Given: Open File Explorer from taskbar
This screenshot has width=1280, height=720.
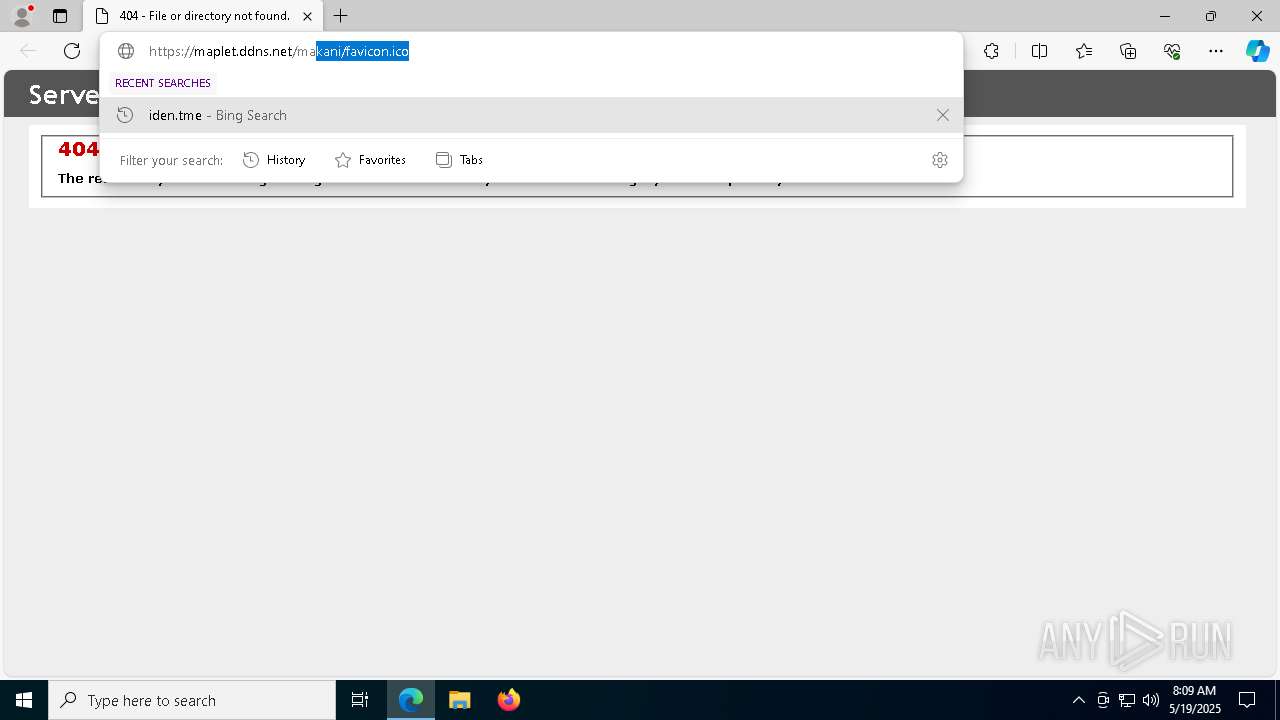Looking at the screenshot, I should coord(459,700).
